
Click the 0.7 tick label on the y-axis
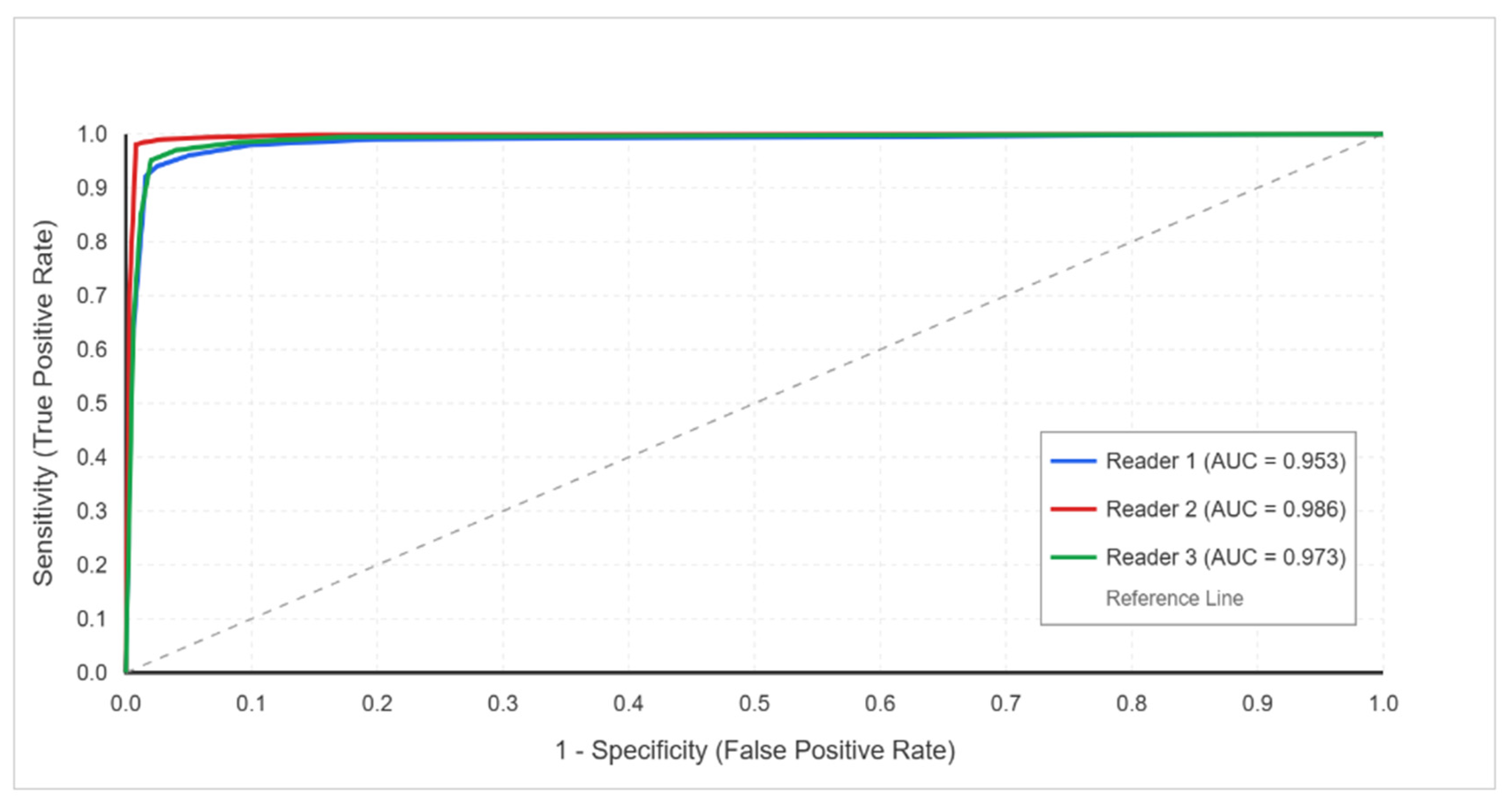92,296
